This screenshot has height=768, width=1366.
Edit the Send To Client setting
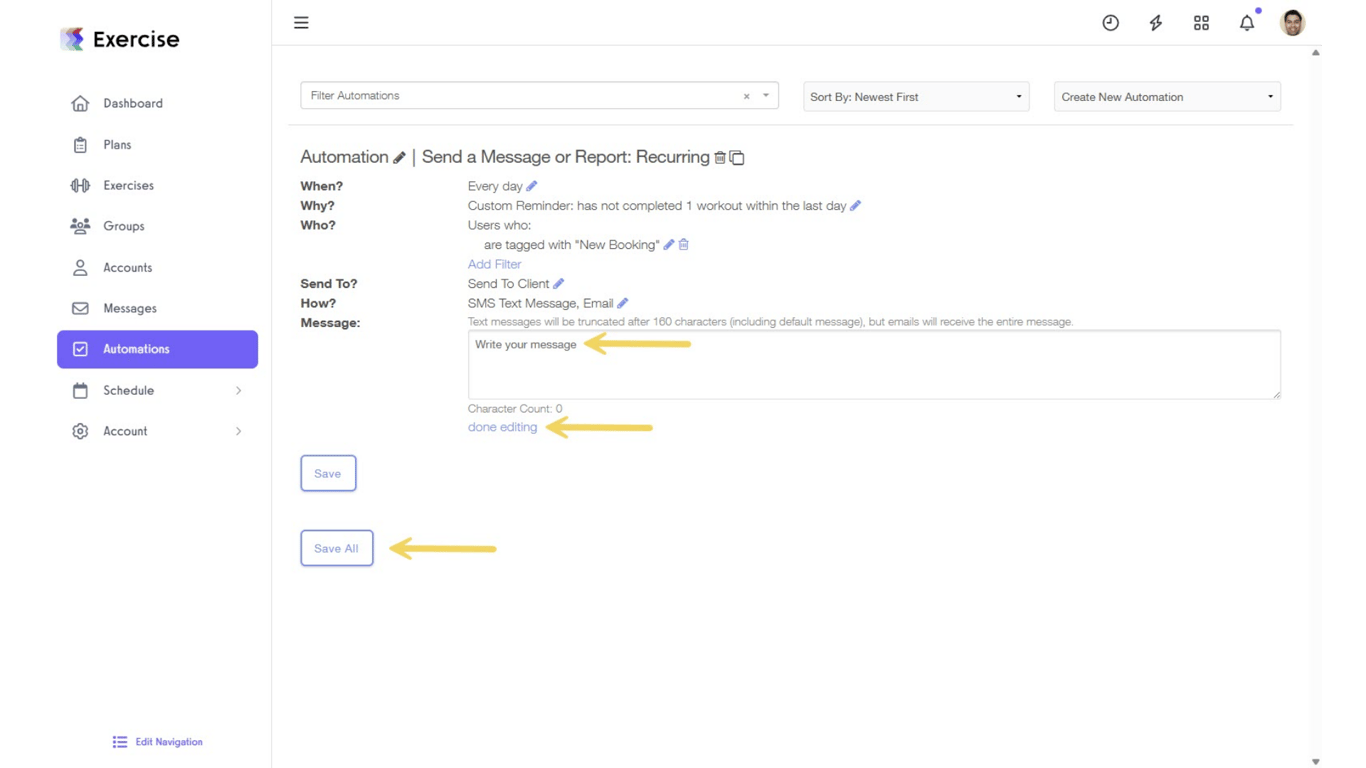click(x=559, y=284)
